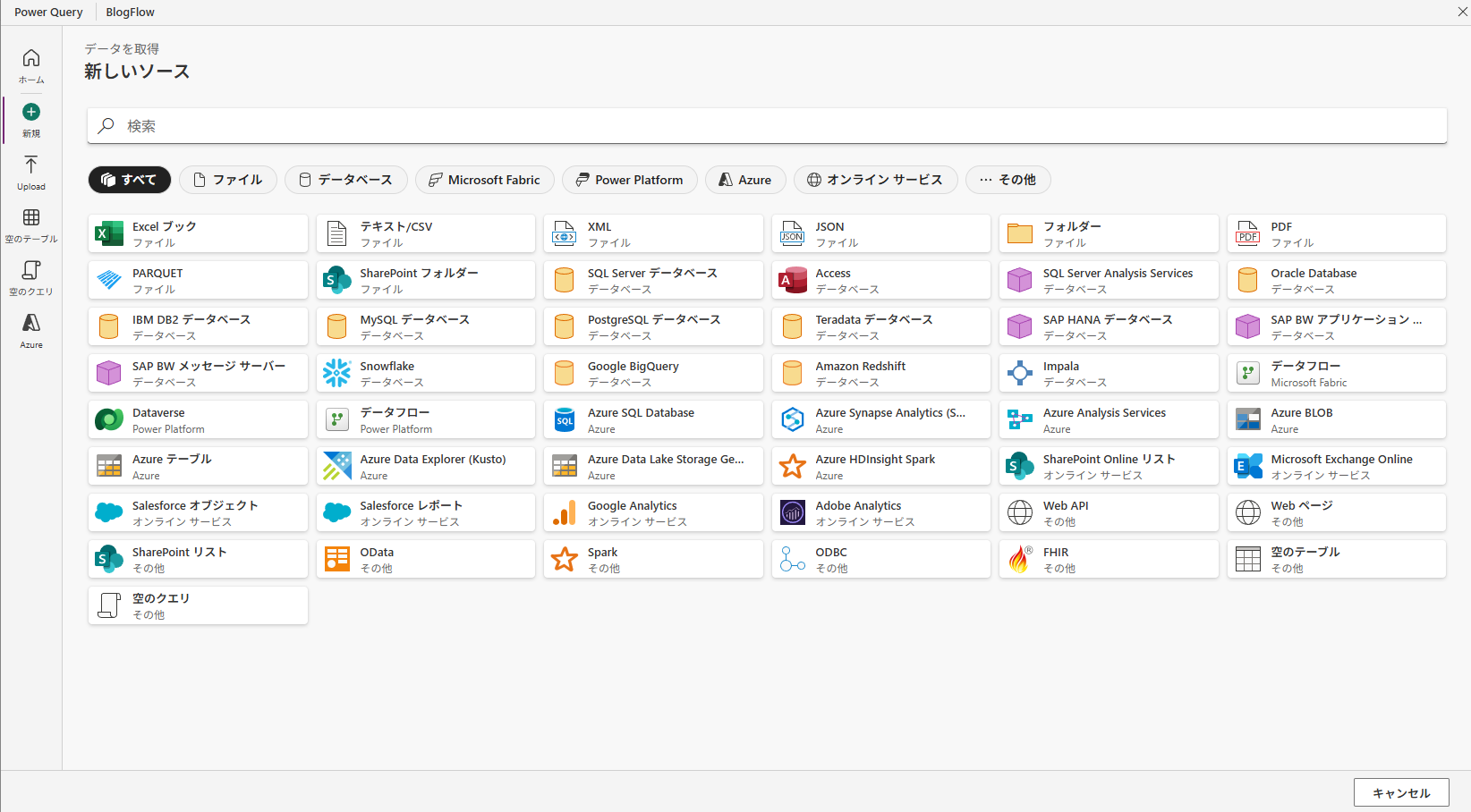This screenshot has width=1471, height=812.
Task: Click the キャンセル button
Action: coord(1401,793)
